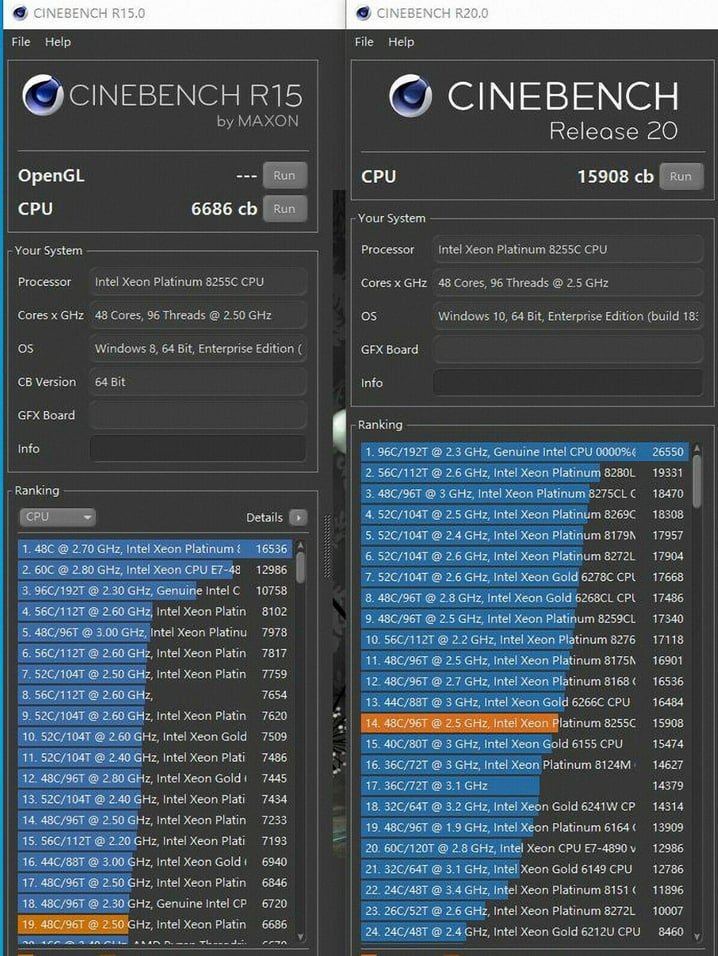Select R20 rank 17 entry 36C/72T @ 3.1 GHz
Image resolution: width=718 pixels, height=956 pixels.
click(x=525, y=786)
